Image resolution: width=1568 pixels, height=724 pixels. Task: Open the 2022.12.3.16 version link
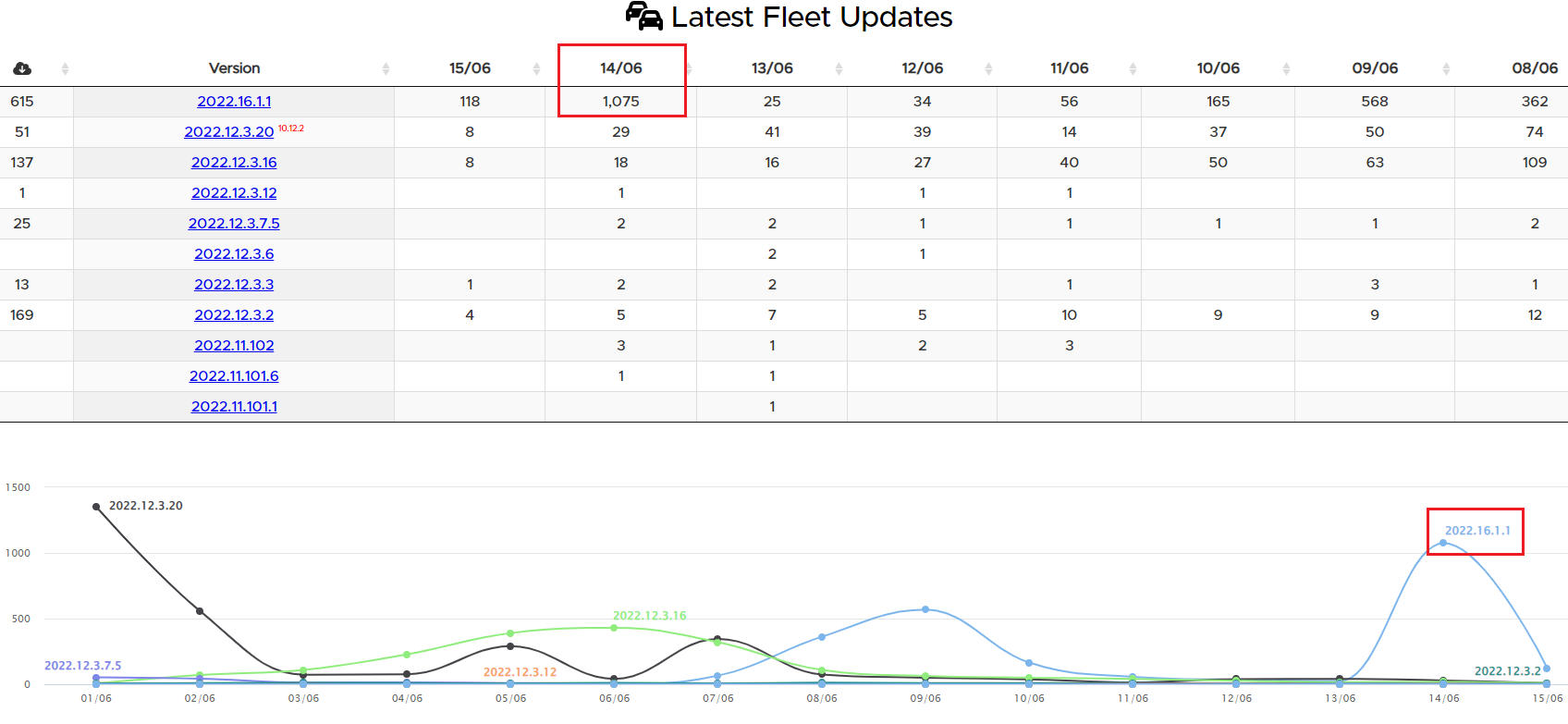(234, 163)
